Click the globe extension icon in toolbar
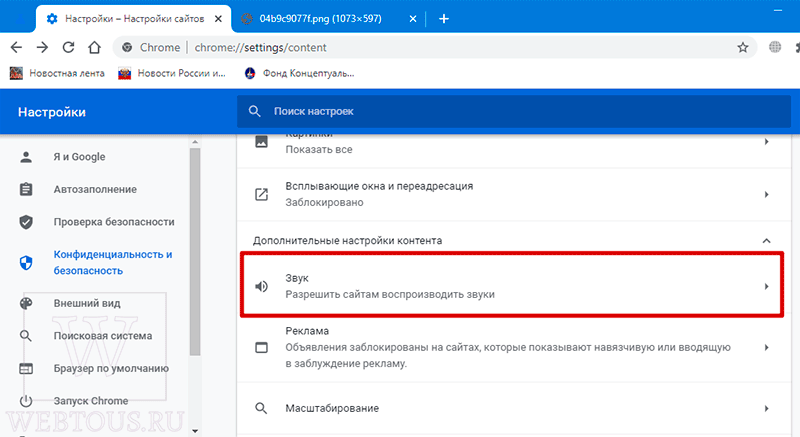The height and width of the screenshot is (437, 800). tap(775, 47)
